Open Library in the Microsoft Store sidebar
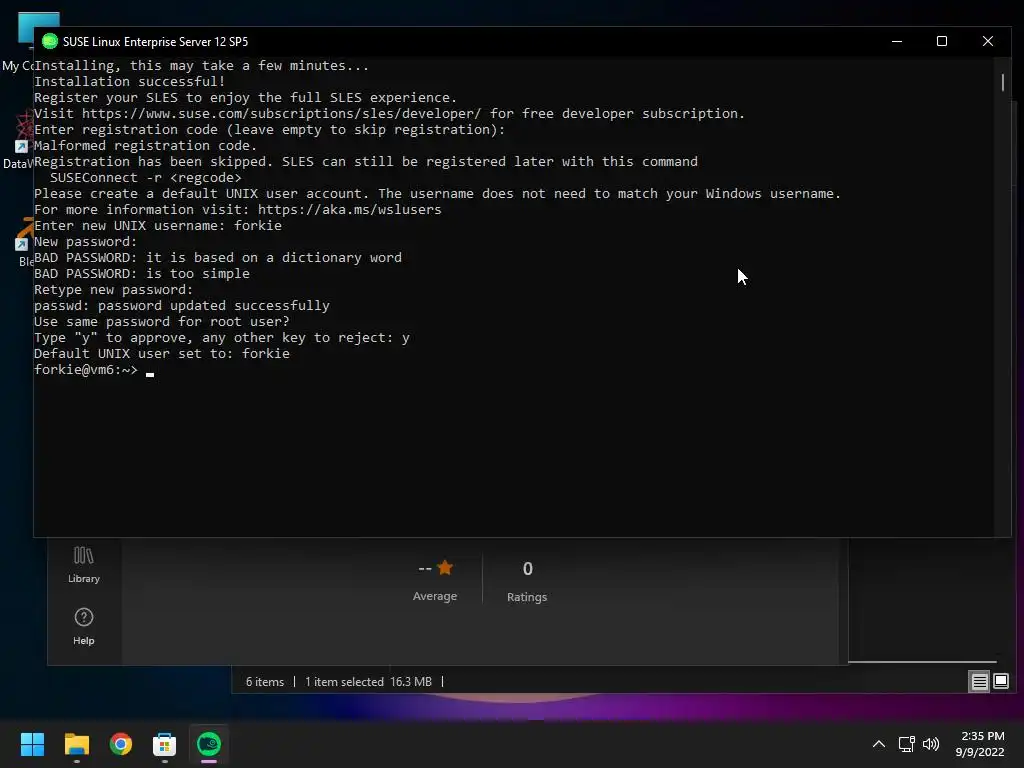 point(84,565)
